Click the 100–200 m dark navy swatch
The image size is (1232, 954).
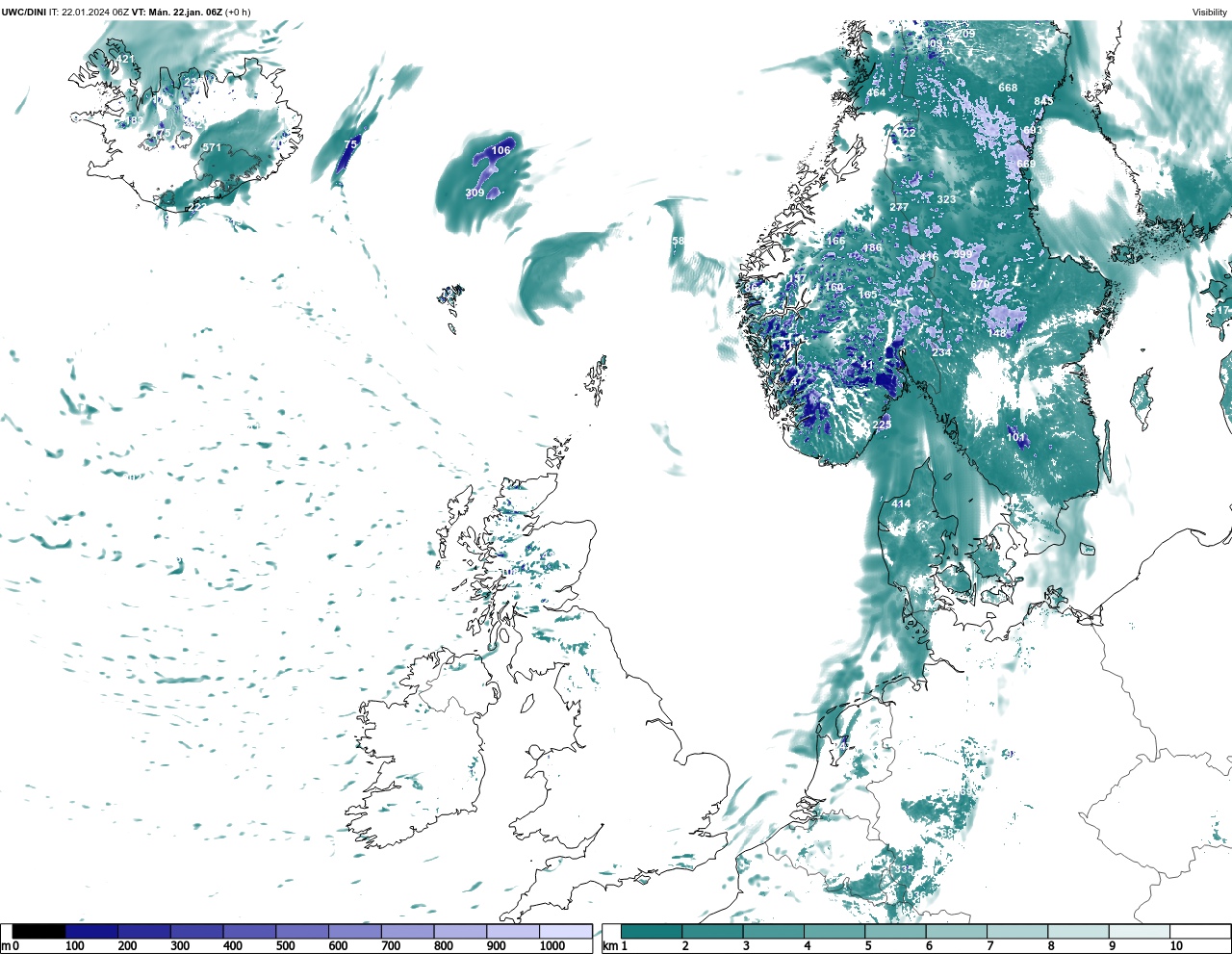coord(91,932)
